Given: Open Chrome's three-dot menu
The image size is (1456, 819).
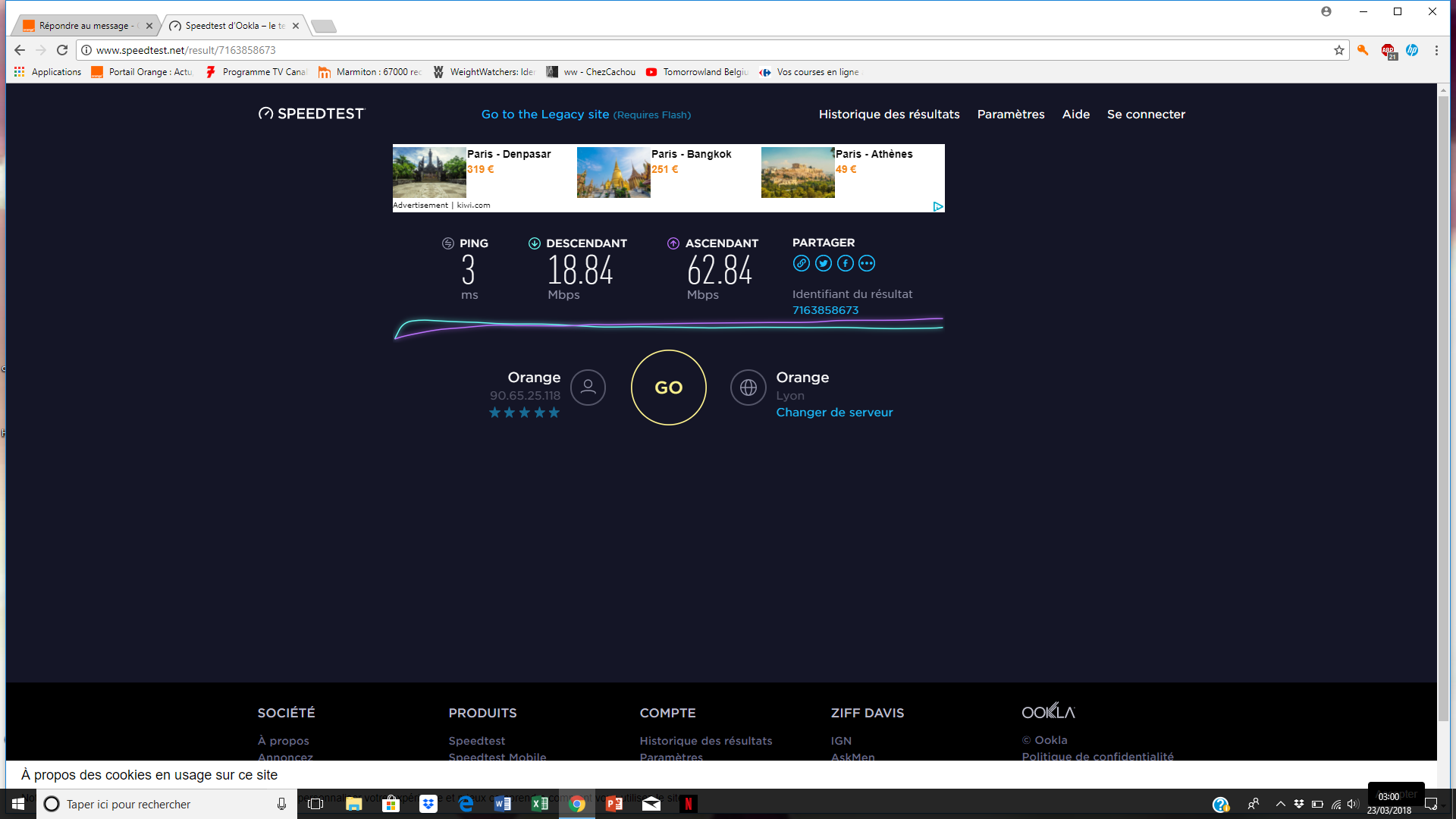Looking at the screenshot, I should pos(1436,50).
